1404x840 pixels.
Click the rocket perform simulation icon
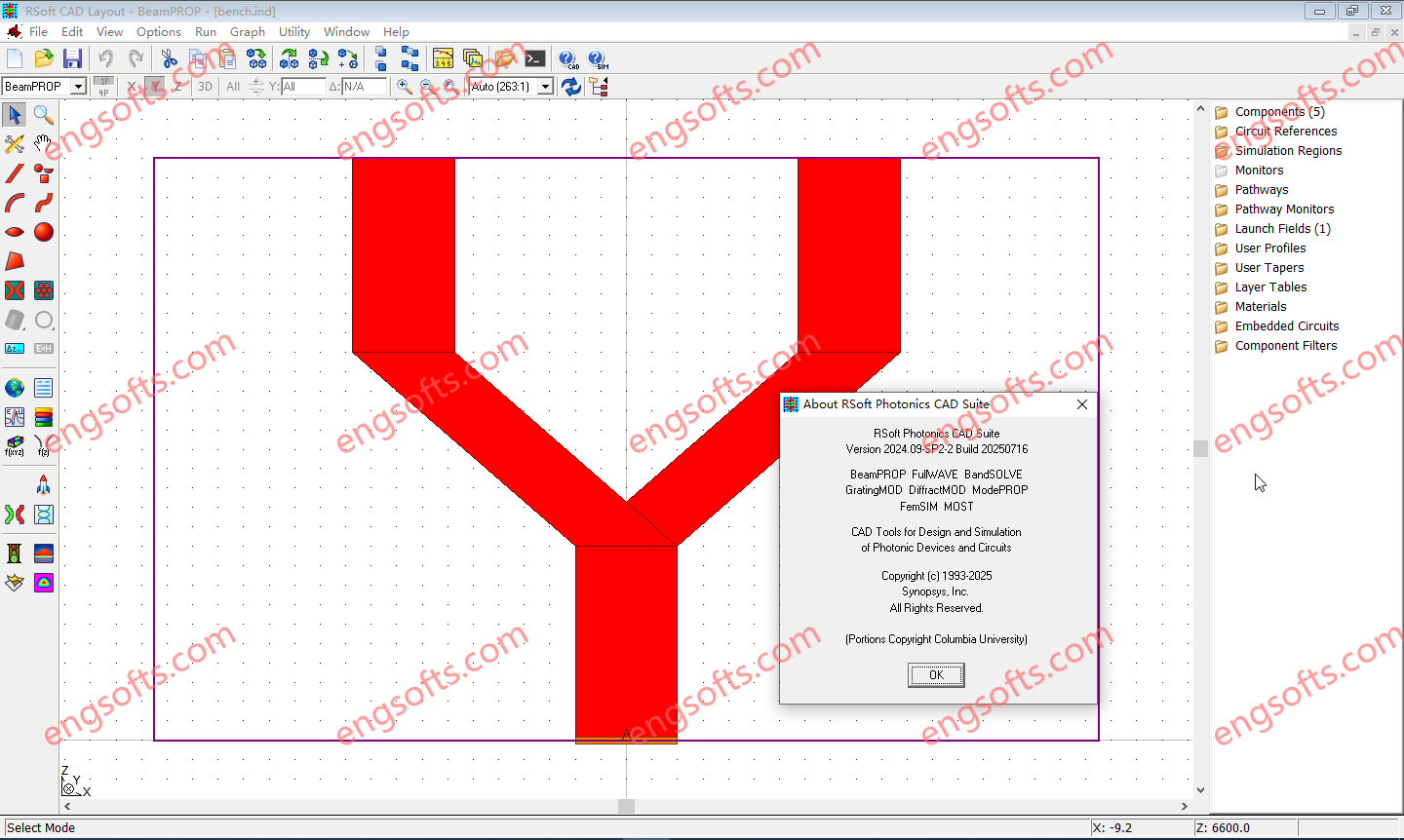44,485
